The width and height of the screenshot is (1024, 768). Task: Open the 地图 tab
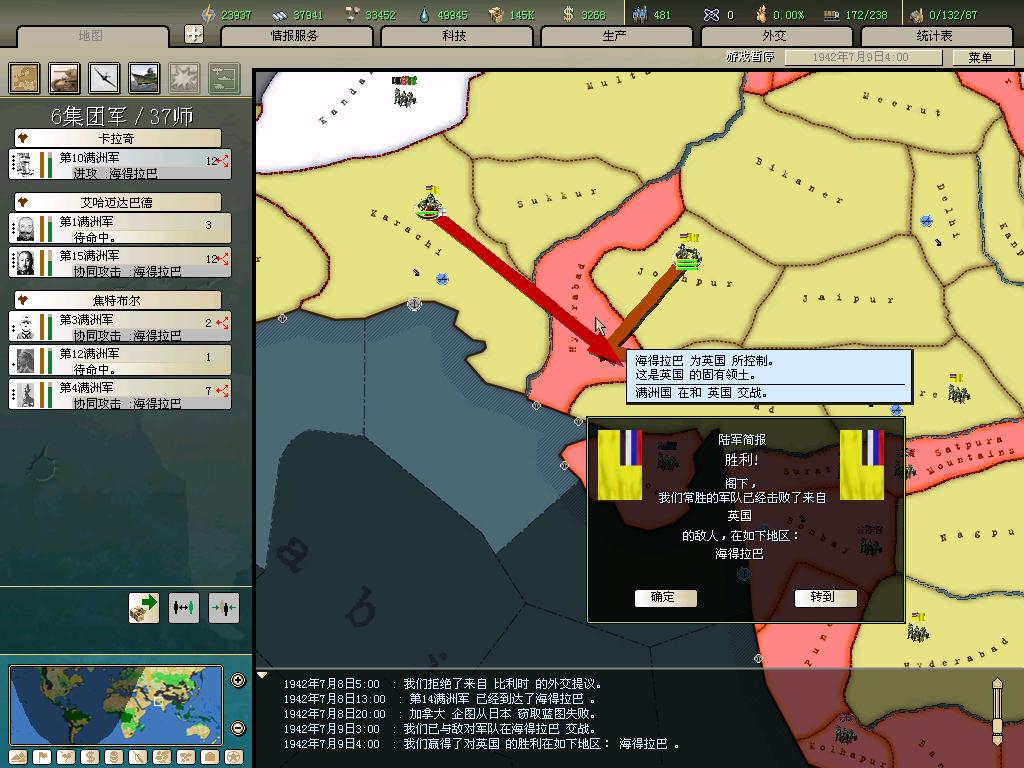point(91,36)
